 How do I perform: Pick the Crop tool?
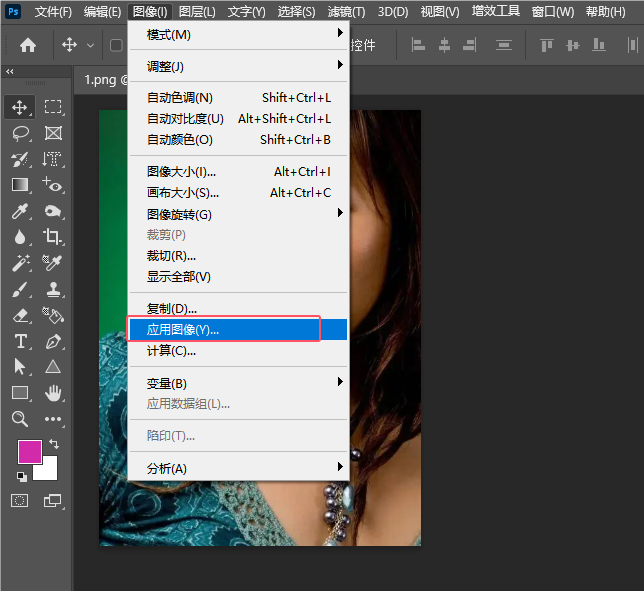pos(53,237)
